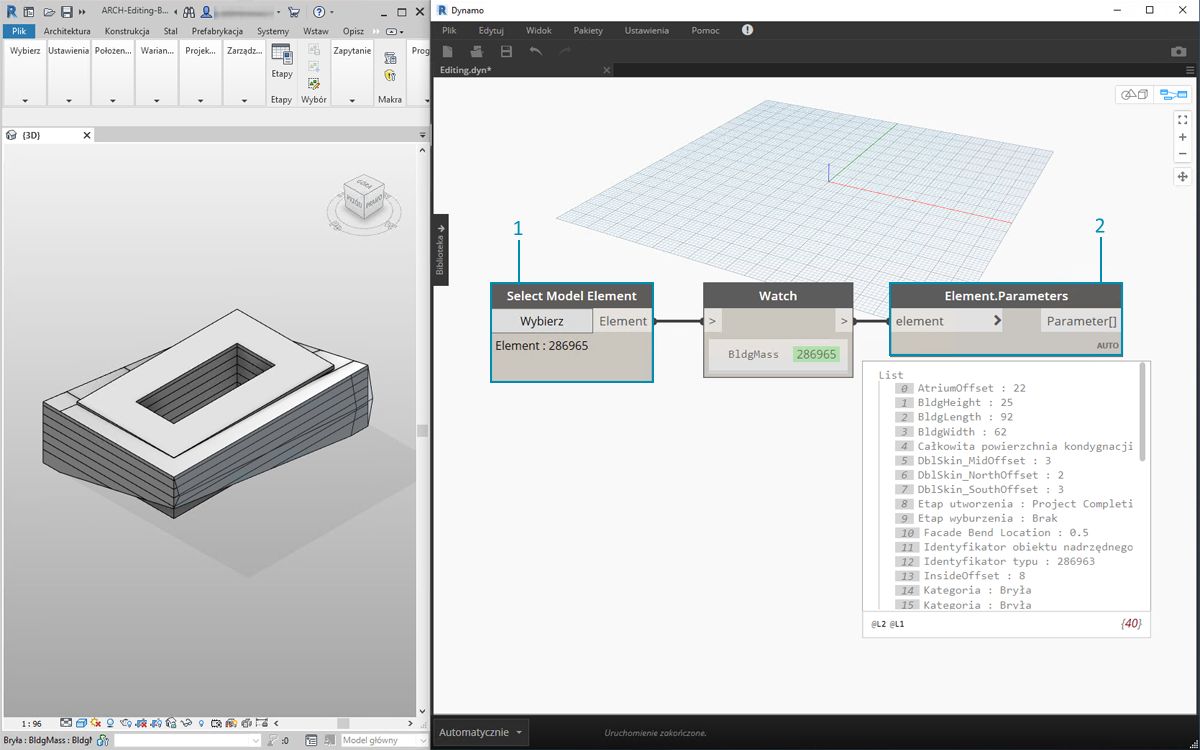Click the 1 : 96 view scale control
The height and width of the screenshot is (750, 1200).
tap(31, 723)
